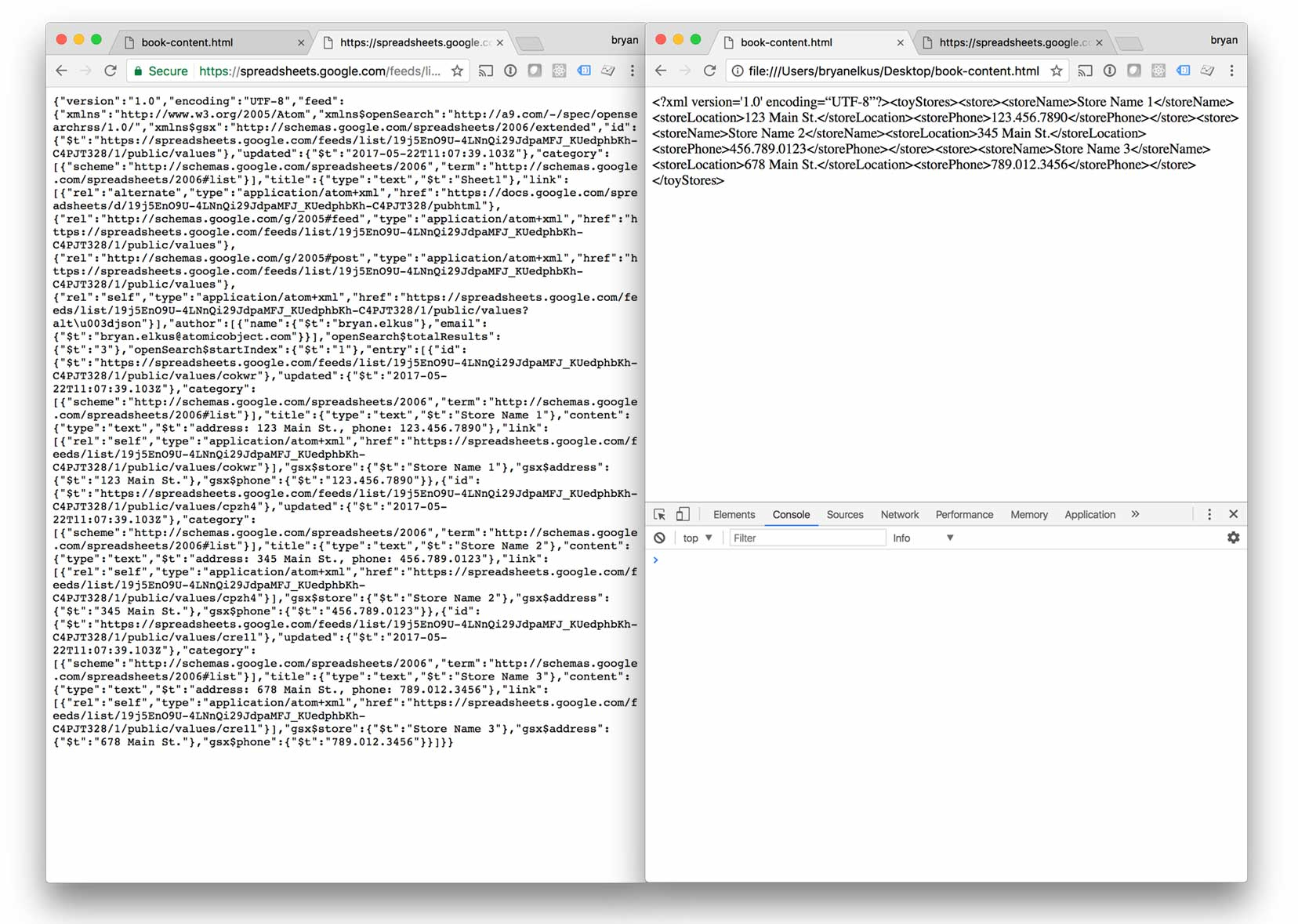Select the book-content.html tab in right window
The image size is (1298, 924).
pyautogui.click(x=811, y=42)
